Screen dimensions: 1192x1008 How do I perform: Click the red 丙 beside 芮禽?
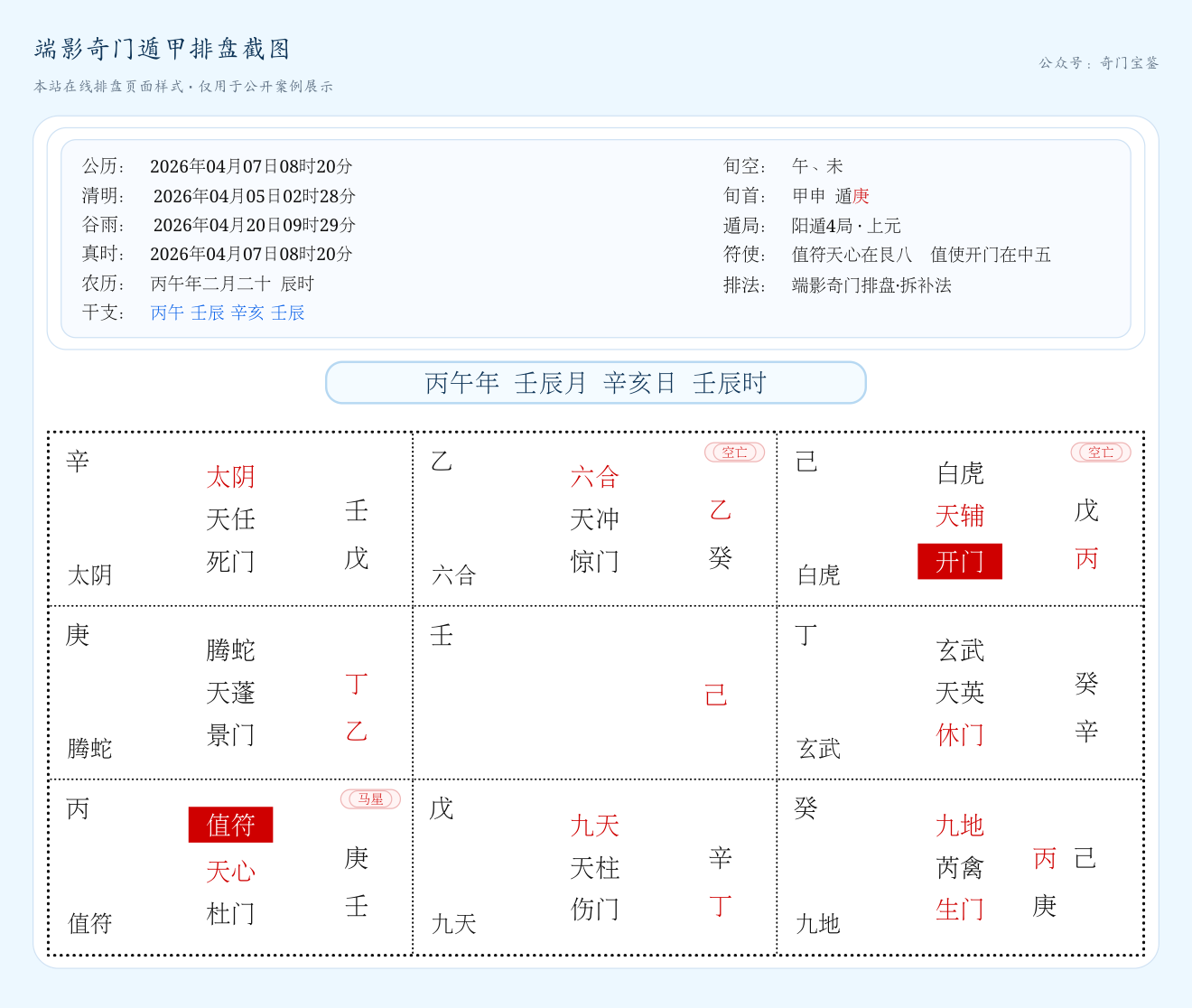[x=1045, y=858]
